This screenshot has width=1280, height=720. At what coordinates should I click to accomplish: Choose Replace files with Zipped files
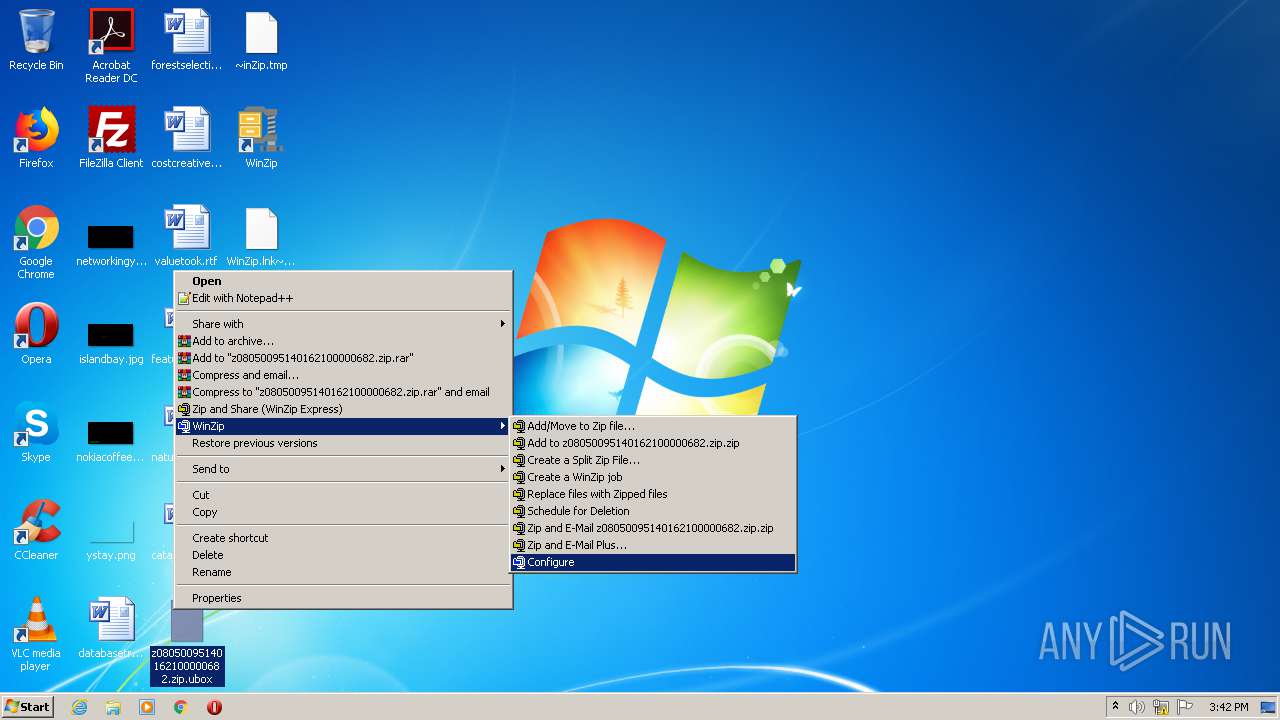coord(653,494)
